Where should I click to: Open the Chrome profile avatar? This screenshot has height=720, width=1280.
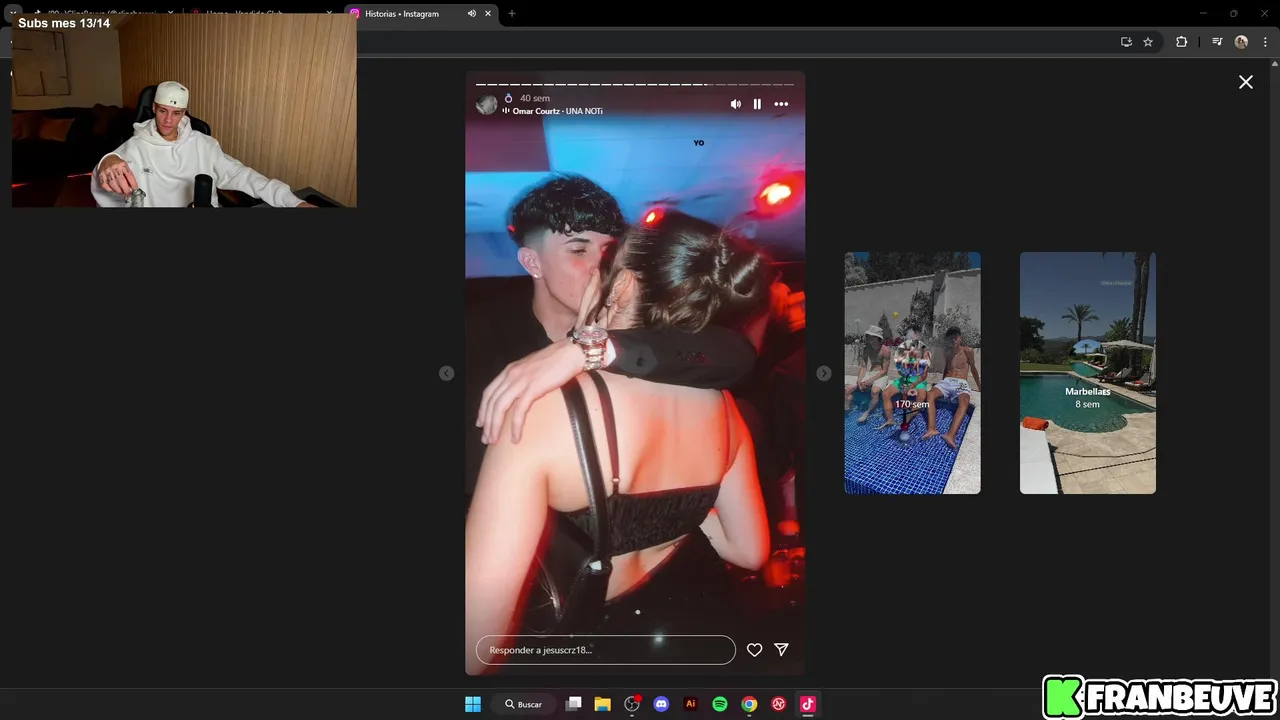pos(1241,42)
